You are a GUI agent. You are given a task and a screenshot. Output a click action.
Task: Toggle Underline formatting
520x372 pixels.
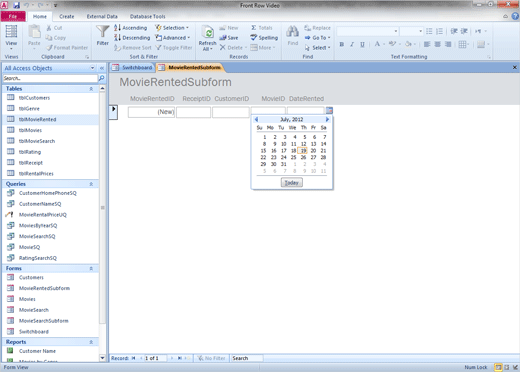click(362, 44)
